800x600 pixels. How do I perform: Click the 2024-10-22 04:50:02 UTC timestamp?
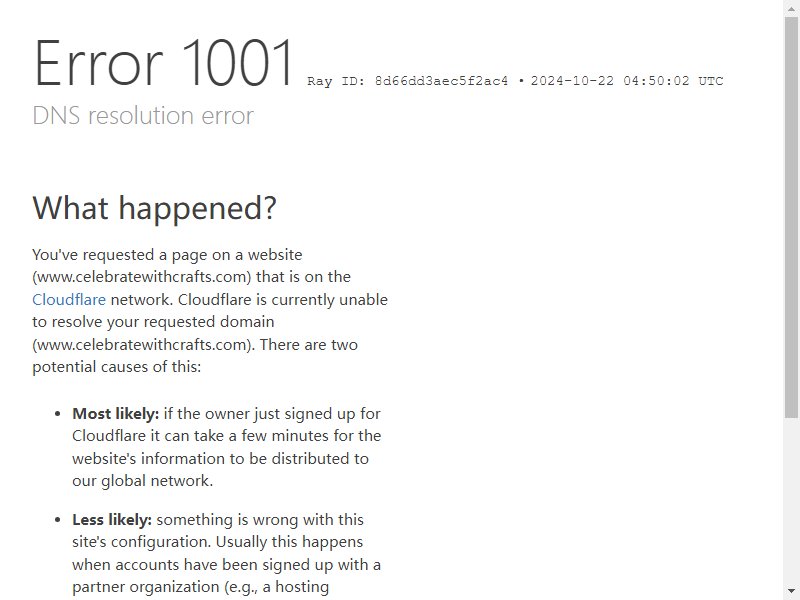point(627,81)
